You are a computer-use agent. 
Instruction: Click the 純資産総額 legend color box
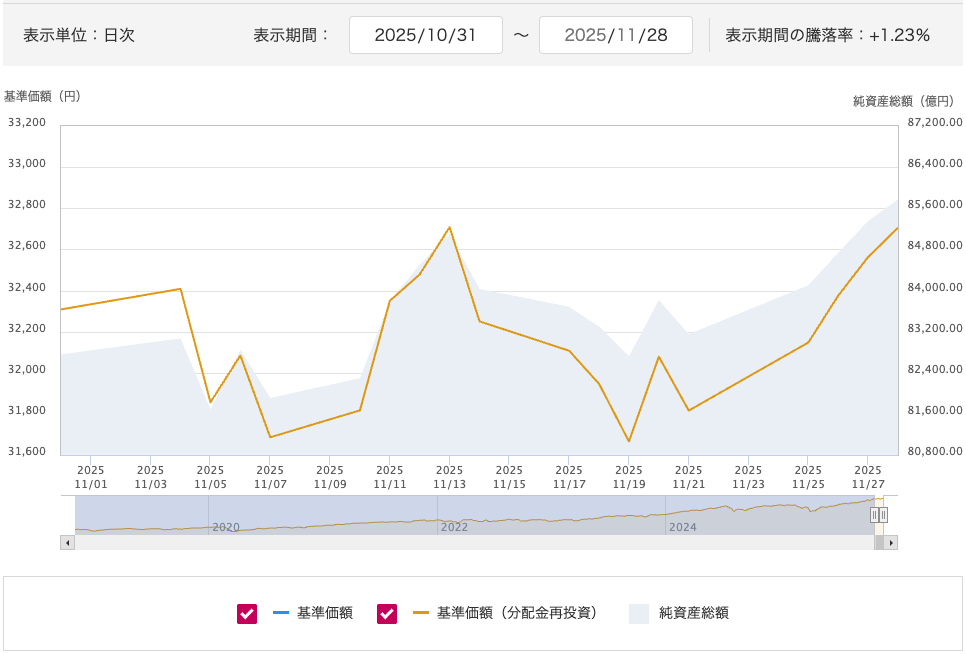pyautogui.click(x=639, y=613)
